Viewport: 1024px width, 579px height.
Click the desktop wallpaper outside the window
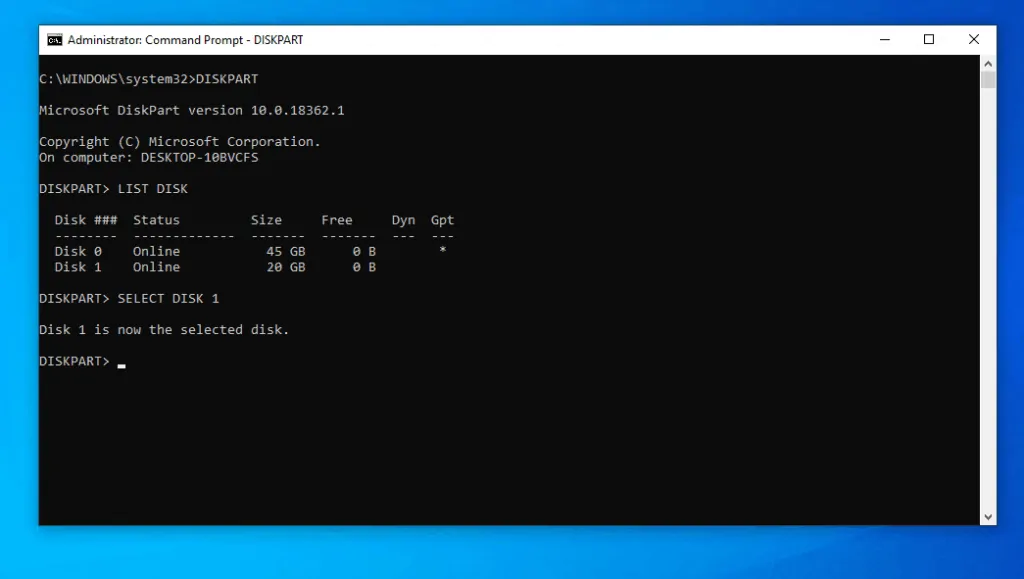512,555
